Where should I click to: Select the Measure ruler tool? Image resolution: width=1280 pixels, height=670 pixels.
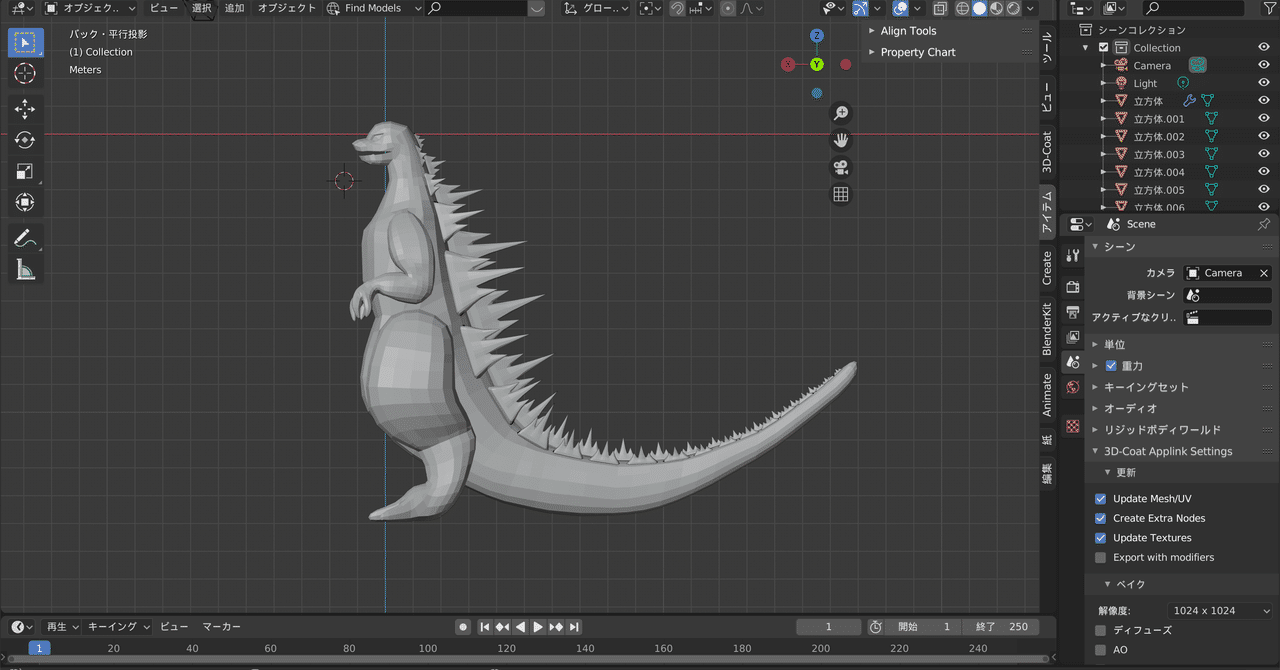tap(25, 269)
